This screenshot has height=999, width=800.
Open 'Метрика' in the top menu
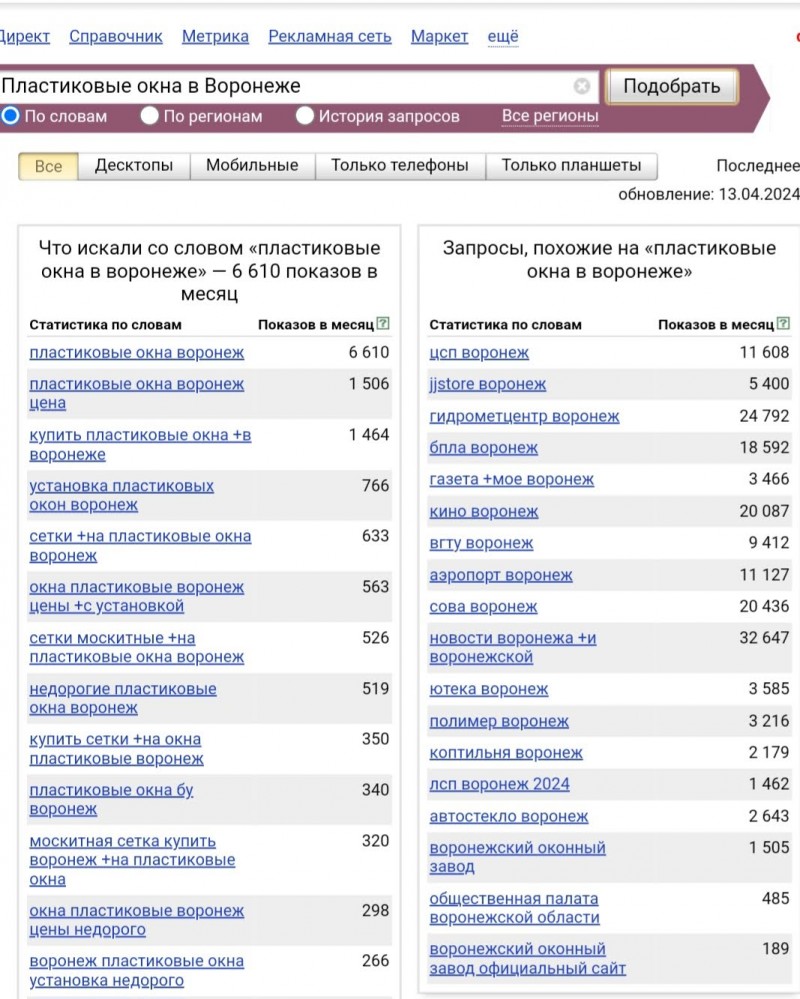coord(215,36)
